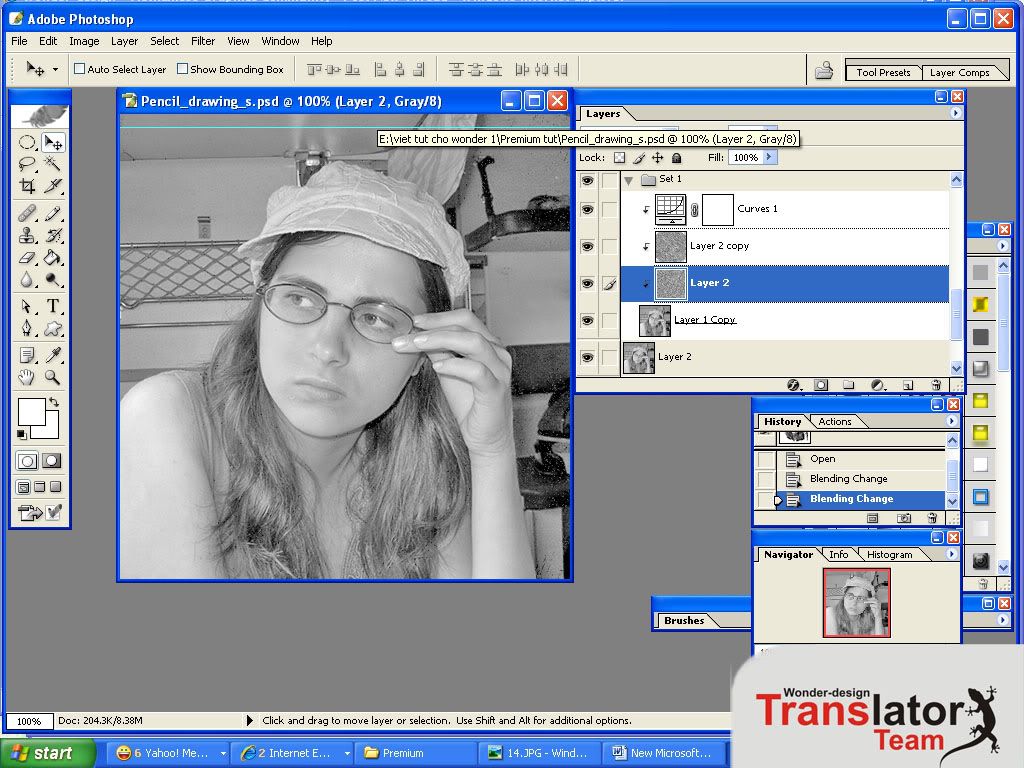Toggle lock transparent pixels
The height and width of the screenshot is (768, 1024).
(x=619, y=157)
